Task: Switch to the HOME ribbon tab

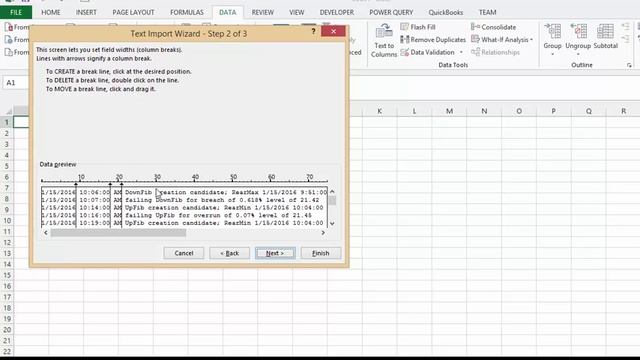Action: (x=51, y=12)
